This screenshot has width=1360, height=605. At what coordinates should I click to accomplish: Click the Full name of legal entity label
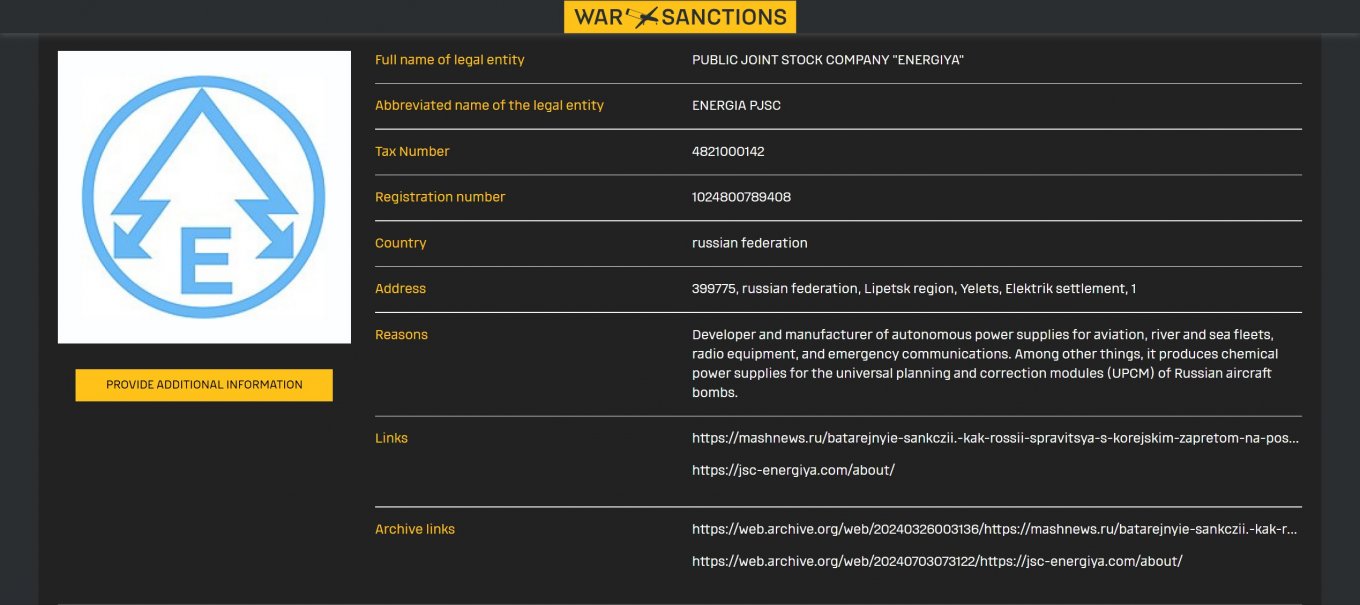[450, 60]
